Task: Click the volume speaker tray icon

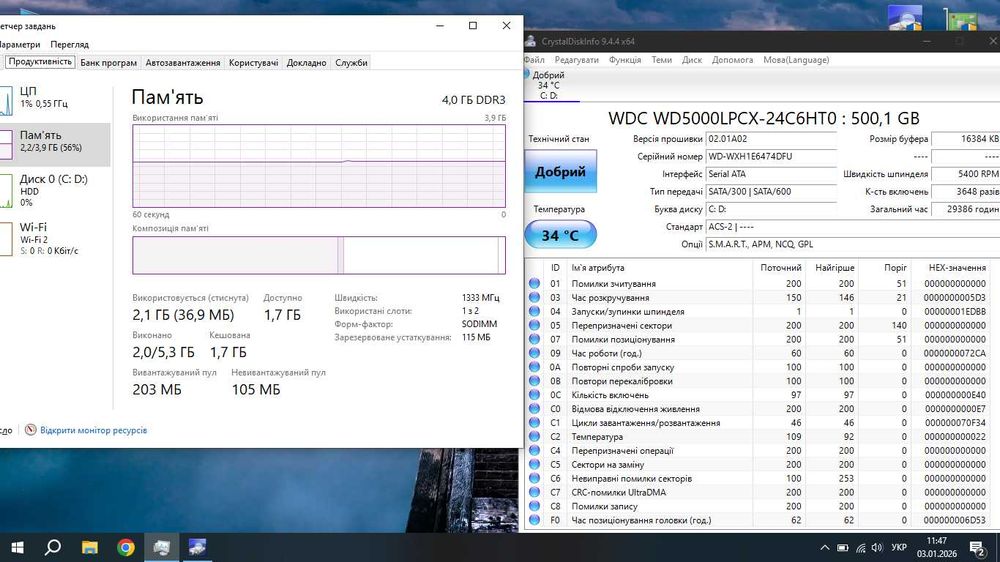Action: click(x=877, y=548)
